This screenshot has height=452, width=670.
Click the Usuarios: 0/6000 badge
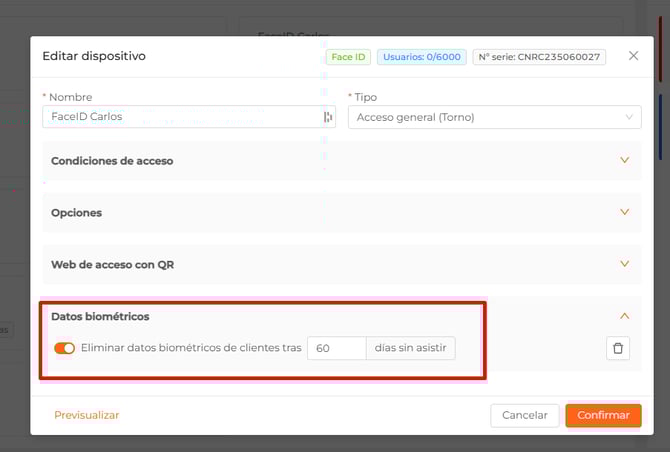tap(421, 57)
